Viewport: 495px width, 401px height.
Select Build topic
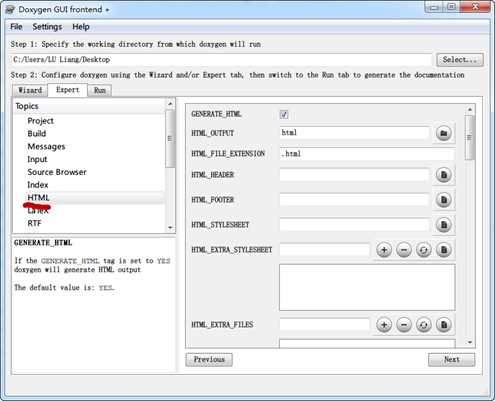(37, 133)
